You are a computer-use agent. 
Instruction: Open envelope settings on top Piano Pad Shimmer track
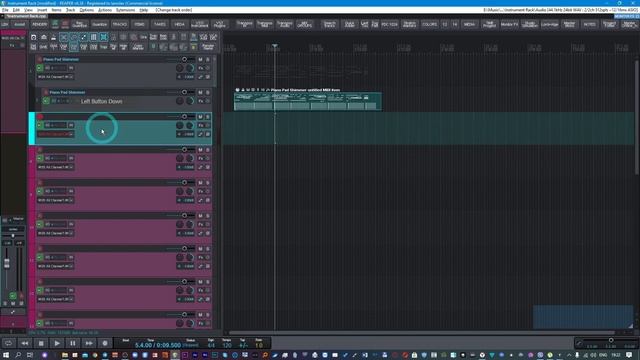coord(200,77)
